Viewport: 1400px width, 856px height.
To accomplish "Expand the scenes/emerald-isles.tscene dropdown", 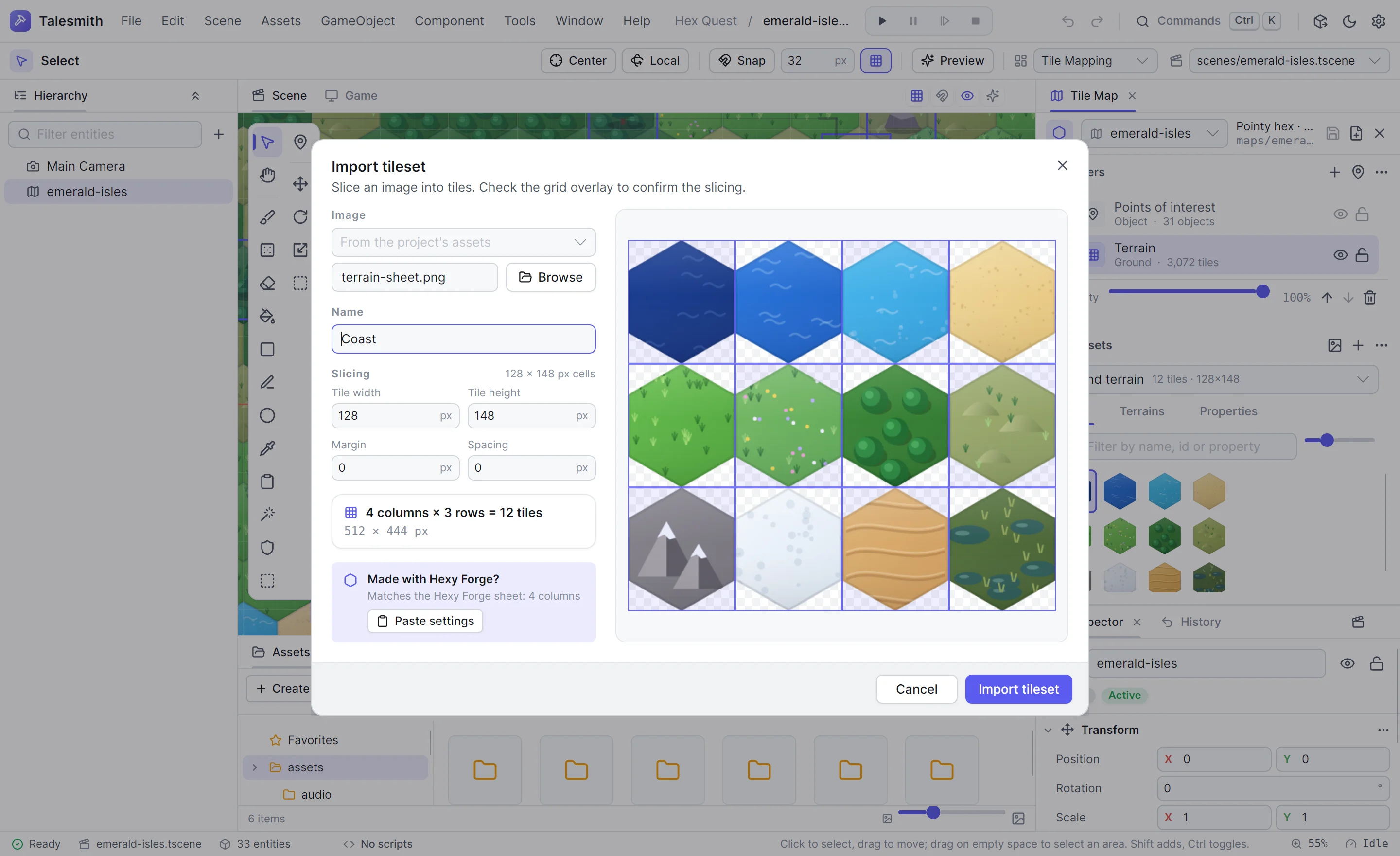I will click(1289, 60).
